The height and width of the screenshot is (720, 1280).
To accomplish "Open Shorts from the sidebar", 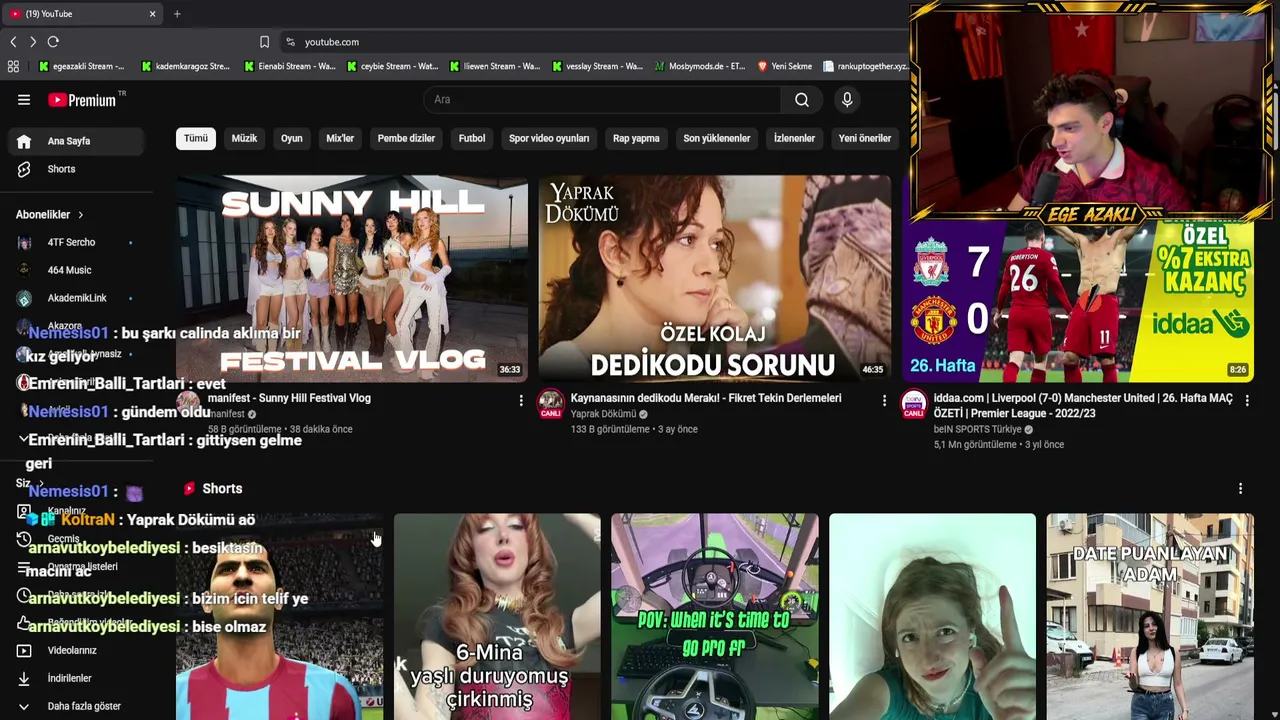I will (x=76, y=169).
